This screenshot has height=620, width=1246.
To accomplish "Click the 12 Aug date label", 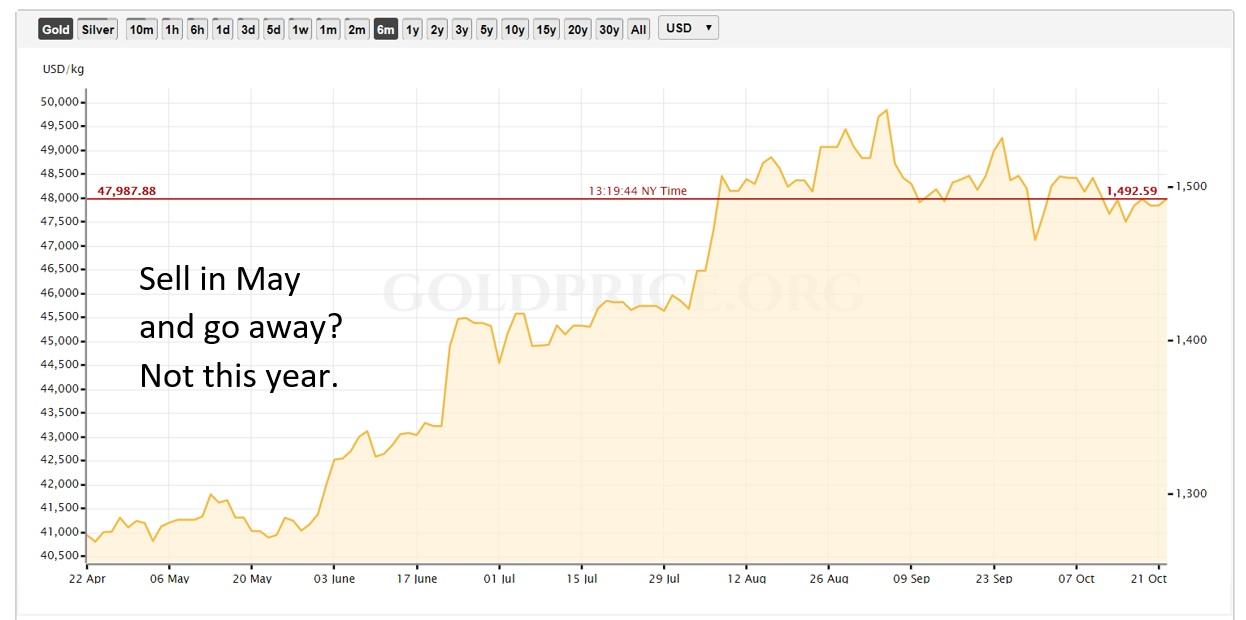I will (747, 578).
